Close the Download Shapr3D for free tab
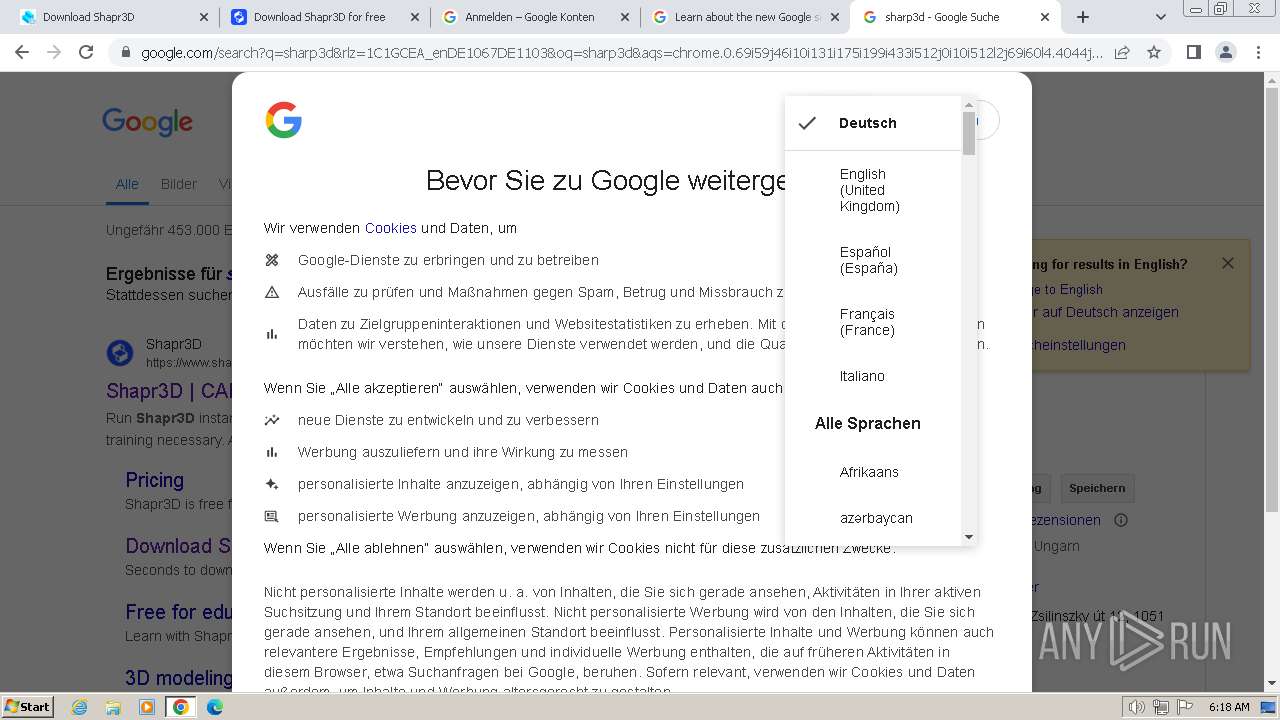 click(414, 17)
